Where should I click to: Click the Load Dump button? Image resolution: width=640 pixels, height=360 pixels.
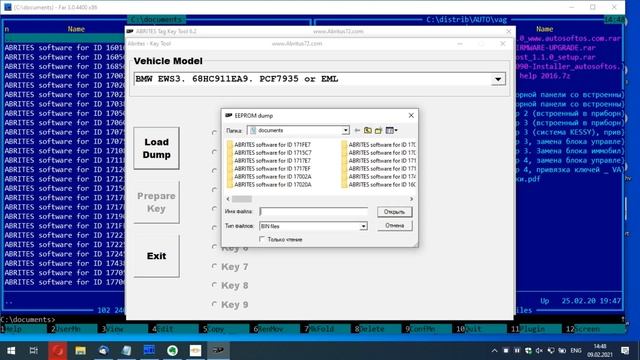[156, 148]
